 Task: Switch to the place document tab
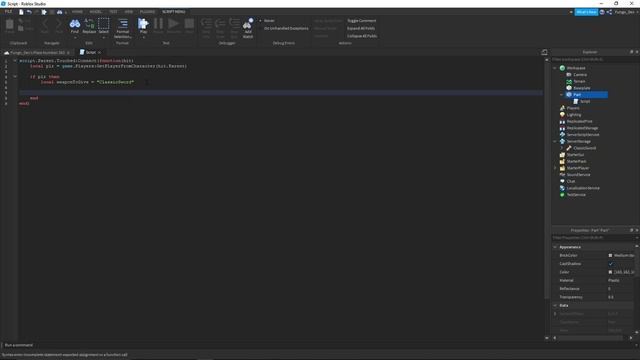pyautogui.click(x=37, y=53)
